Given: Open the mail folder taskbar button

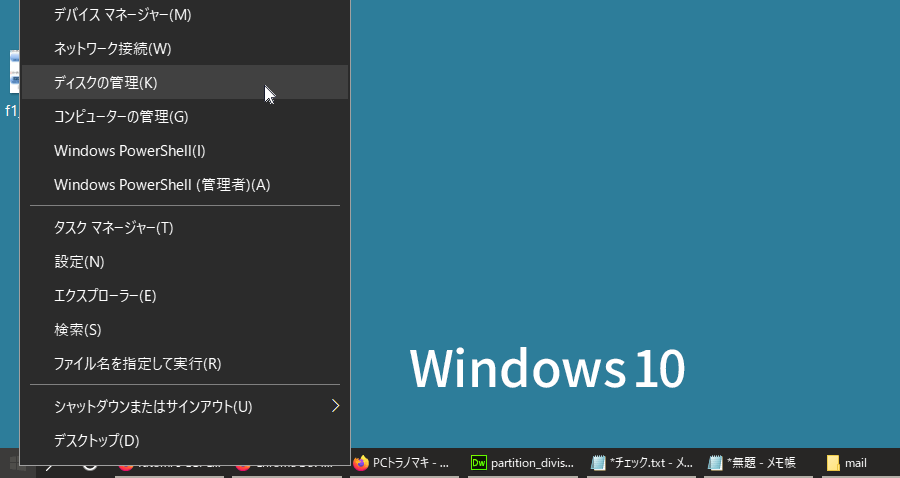Looking at the screenshot, I should pos(860,463).
